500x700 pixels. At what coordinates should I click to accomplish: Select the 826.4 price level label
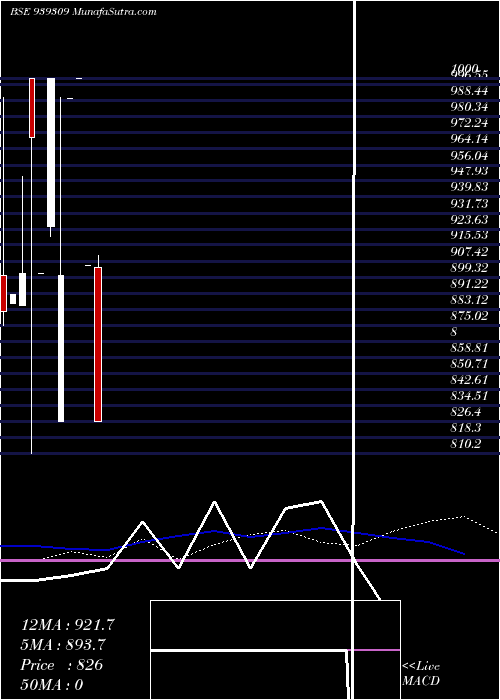click(466, 412)
